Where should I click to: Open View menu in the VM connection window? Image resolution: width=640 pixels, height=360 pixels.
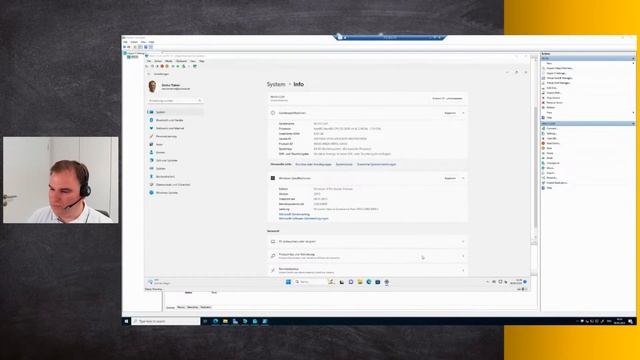point(193,61)
